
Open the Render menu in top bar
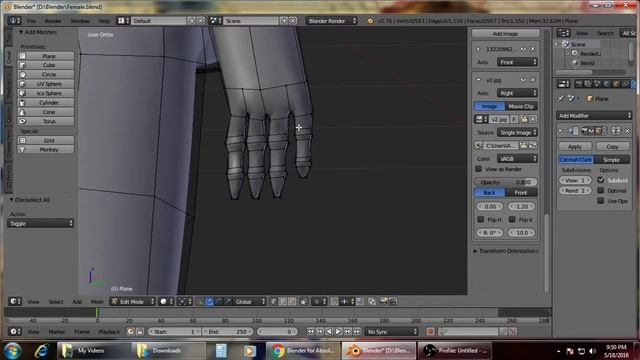tap(53, 21)
